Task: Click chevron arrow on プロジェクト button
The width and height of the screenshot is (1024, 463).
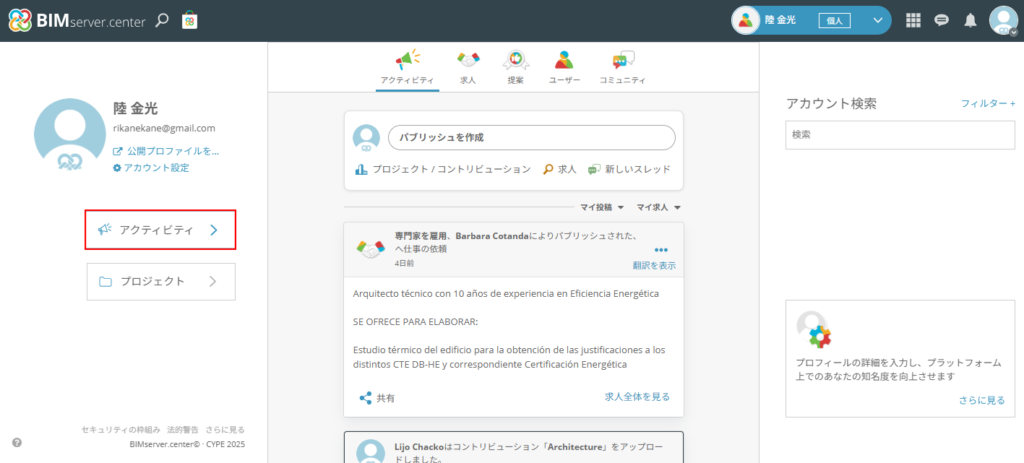Action: click(212, 281)
